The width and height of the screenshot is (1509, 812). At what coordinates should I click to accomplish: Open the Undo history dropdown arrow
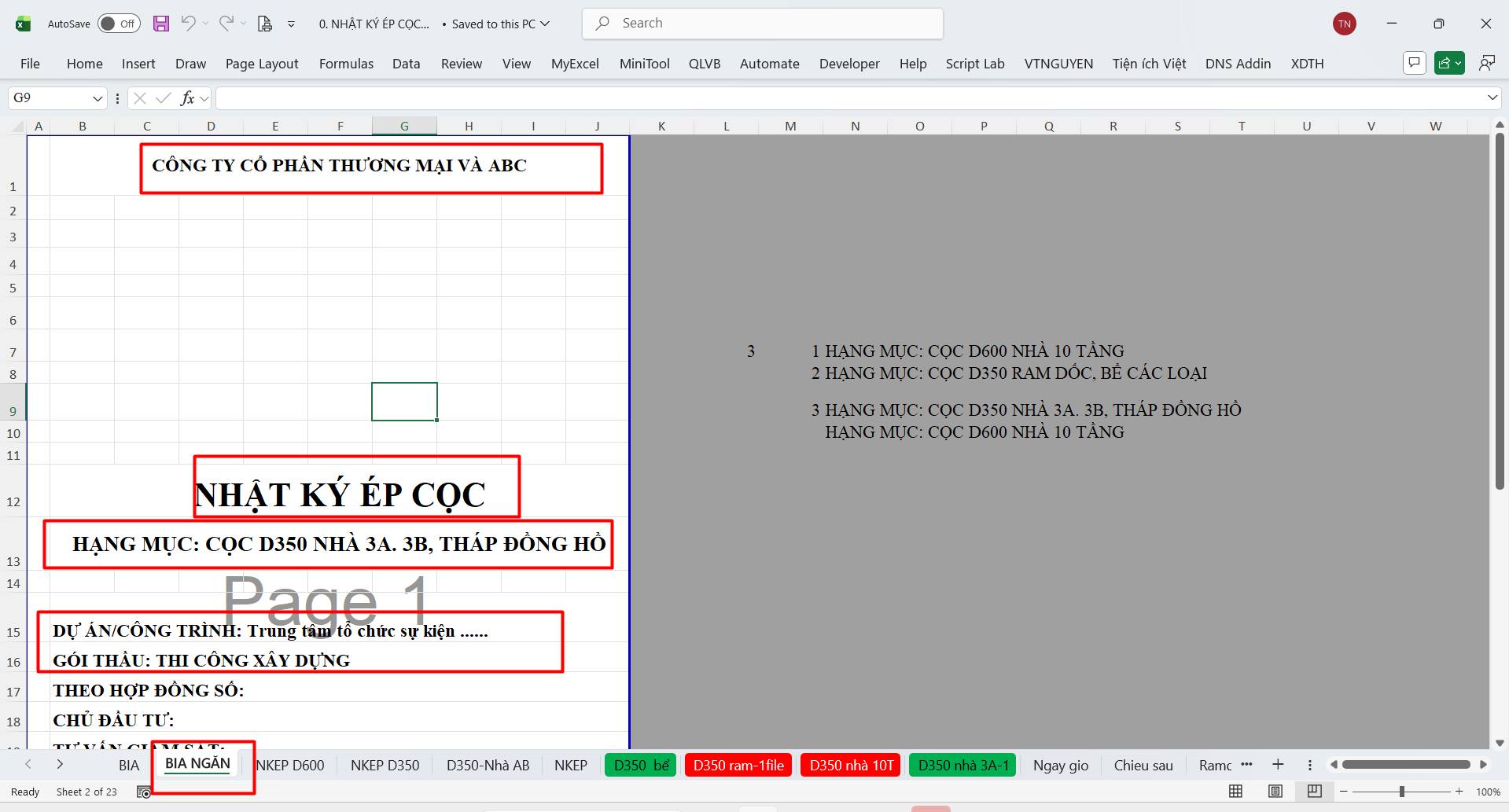coord(205,24)
